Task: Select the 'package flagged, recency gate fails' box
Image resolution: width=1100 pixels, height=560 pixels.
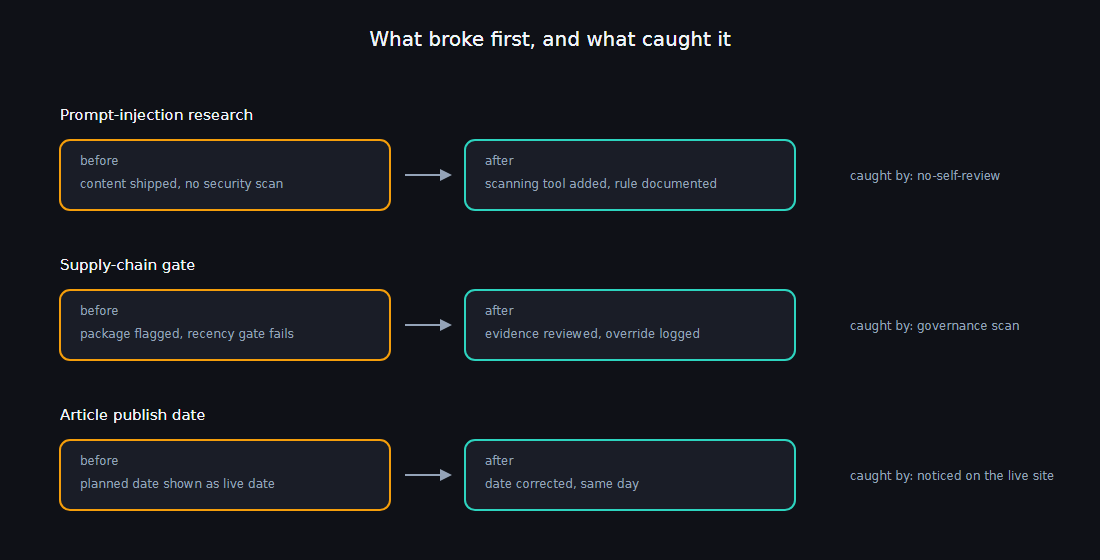Action: click(x=225, y=325)
